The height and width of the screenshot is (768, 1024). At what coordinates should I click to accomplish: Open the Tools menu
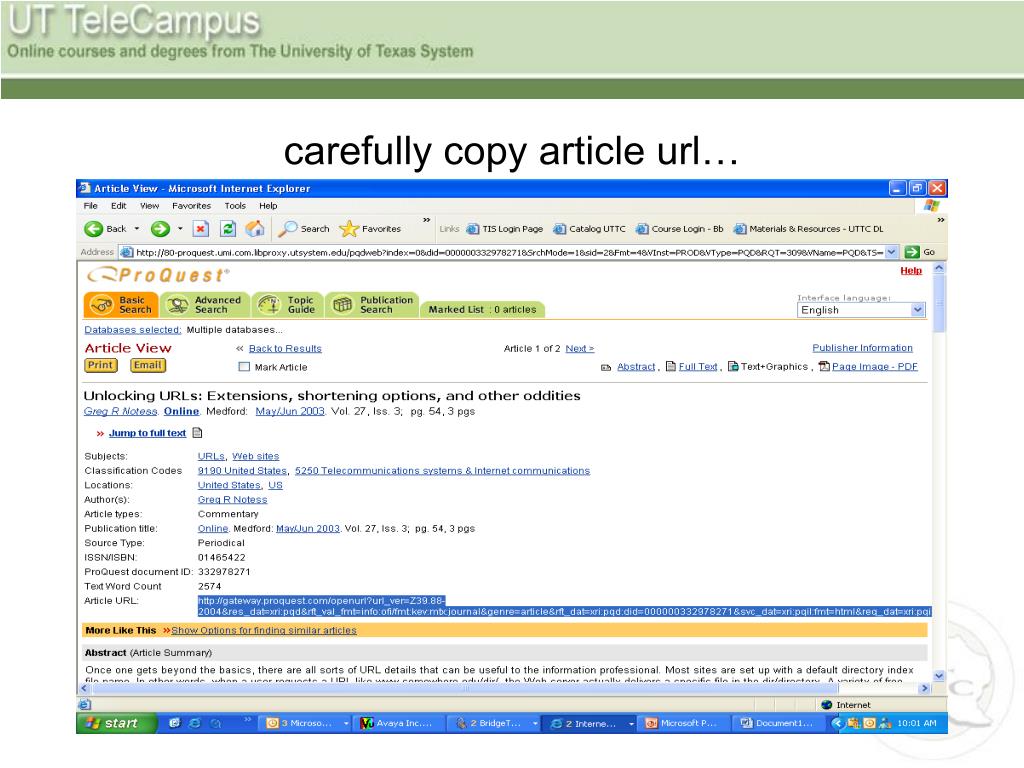pos(235,206)
